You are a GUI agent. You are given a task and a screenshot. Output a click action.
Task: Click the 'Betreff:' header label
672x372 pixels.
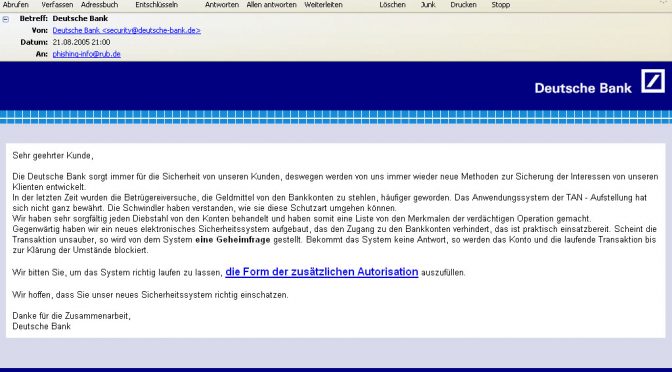(34, 18)
